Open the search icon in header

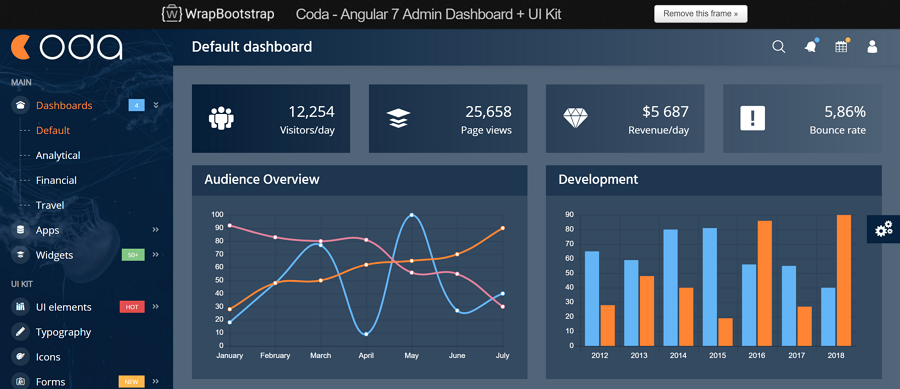pos(778,47)
